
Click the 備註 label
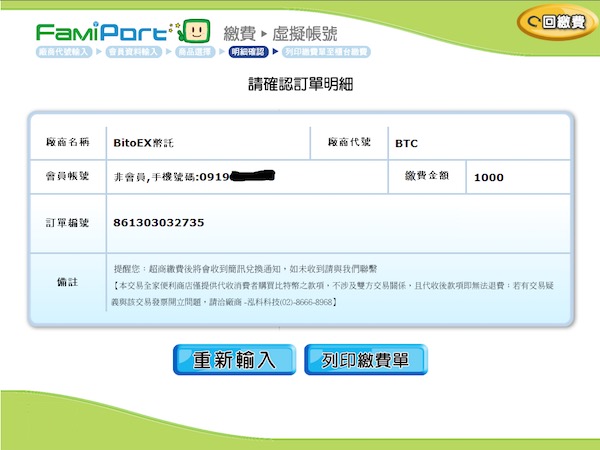tap(68, 282)
